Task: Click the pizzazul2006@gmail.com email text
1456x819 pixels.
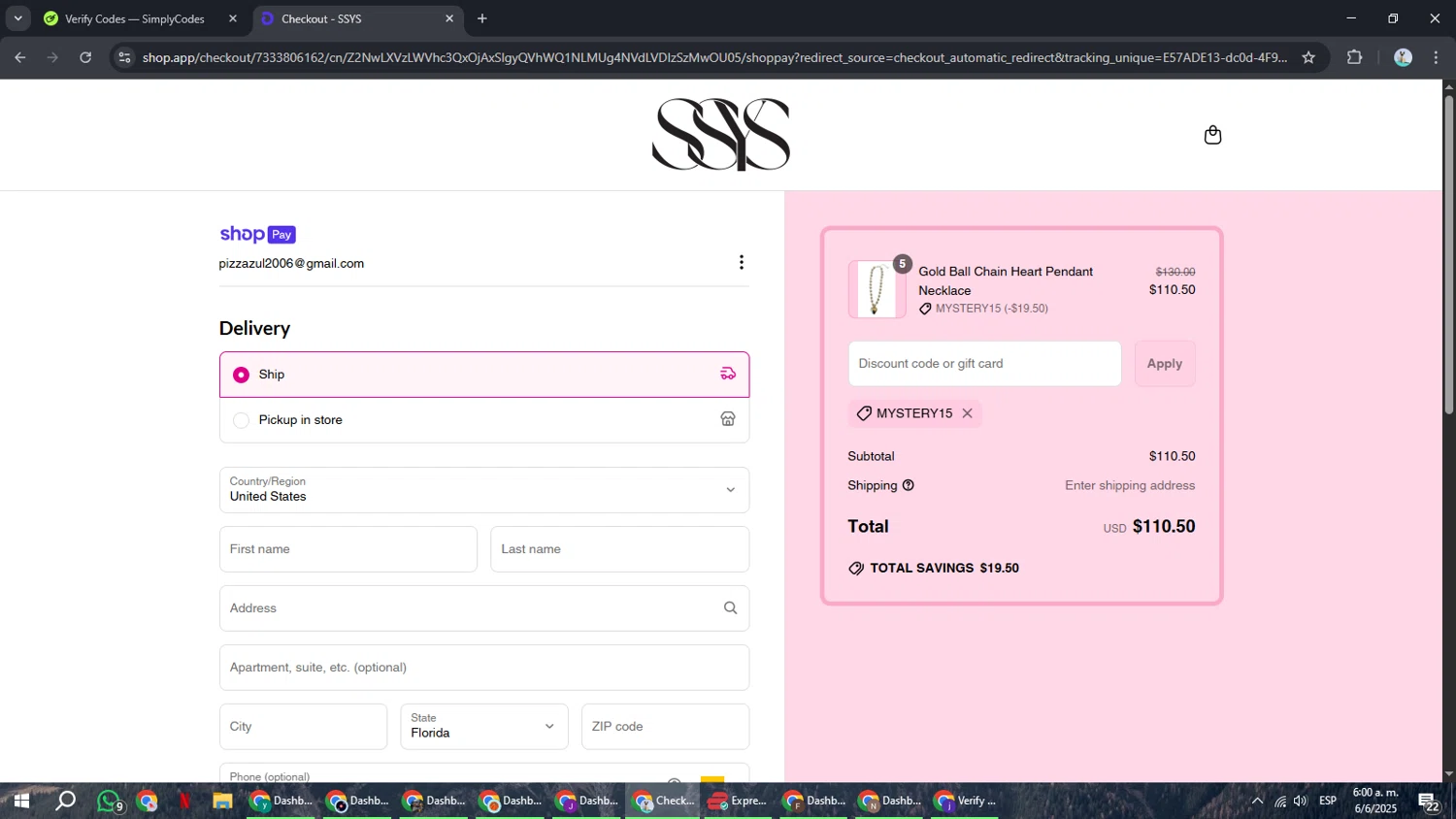Action: [291, 264]
